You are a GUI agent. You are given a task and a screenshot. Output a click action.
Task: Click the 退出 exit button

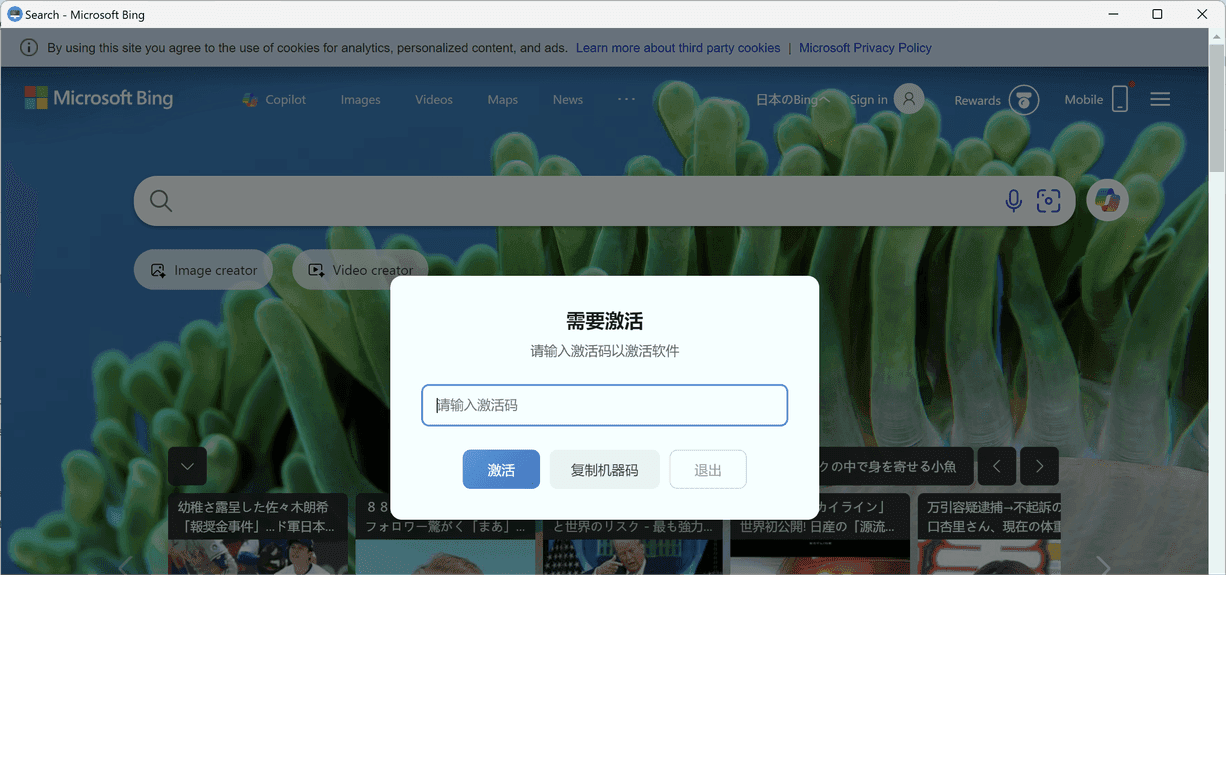click(x=708, y=470)
